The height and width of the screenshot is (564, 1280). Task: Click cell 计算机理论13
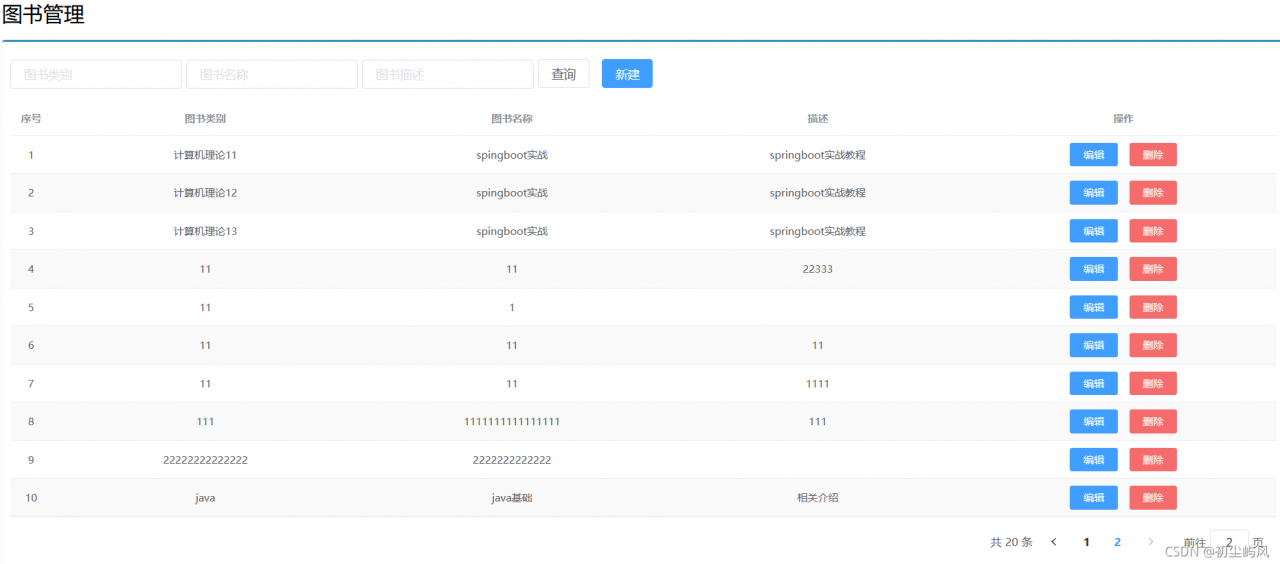coord(205,231)
